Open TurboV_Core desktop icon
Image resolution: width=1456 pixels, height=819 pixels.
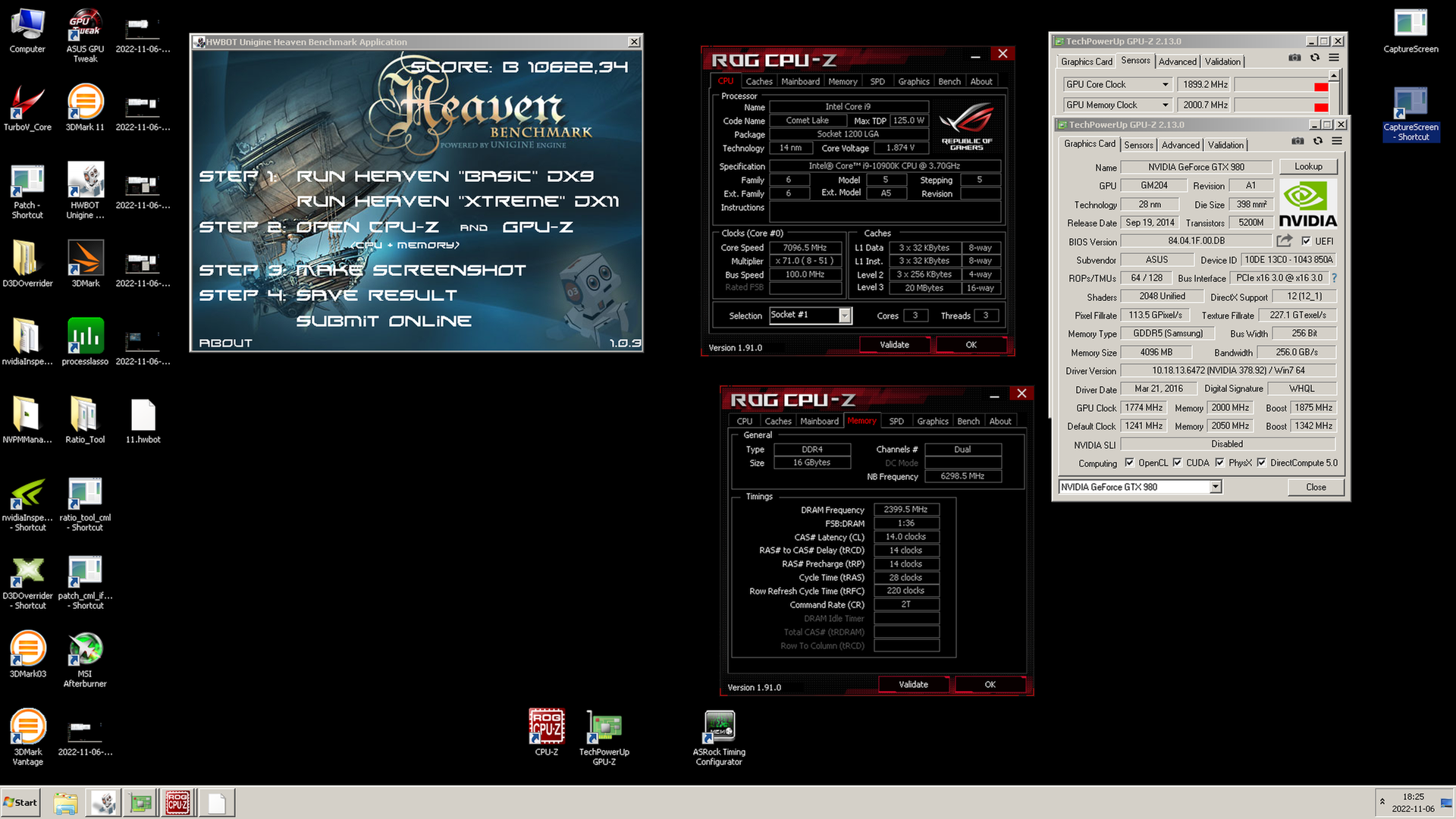(27, 108)
